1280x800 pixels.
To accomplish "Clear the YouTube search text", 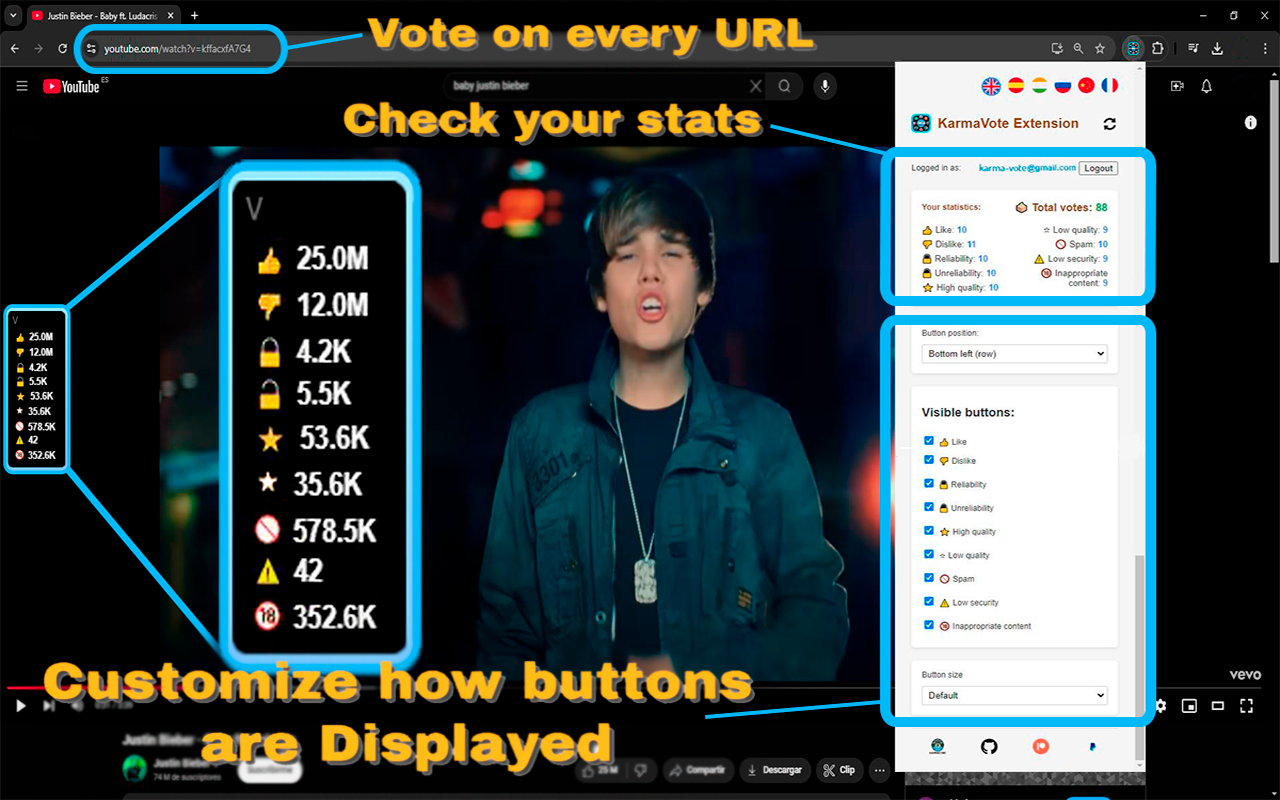I will (x=755, y=87).
